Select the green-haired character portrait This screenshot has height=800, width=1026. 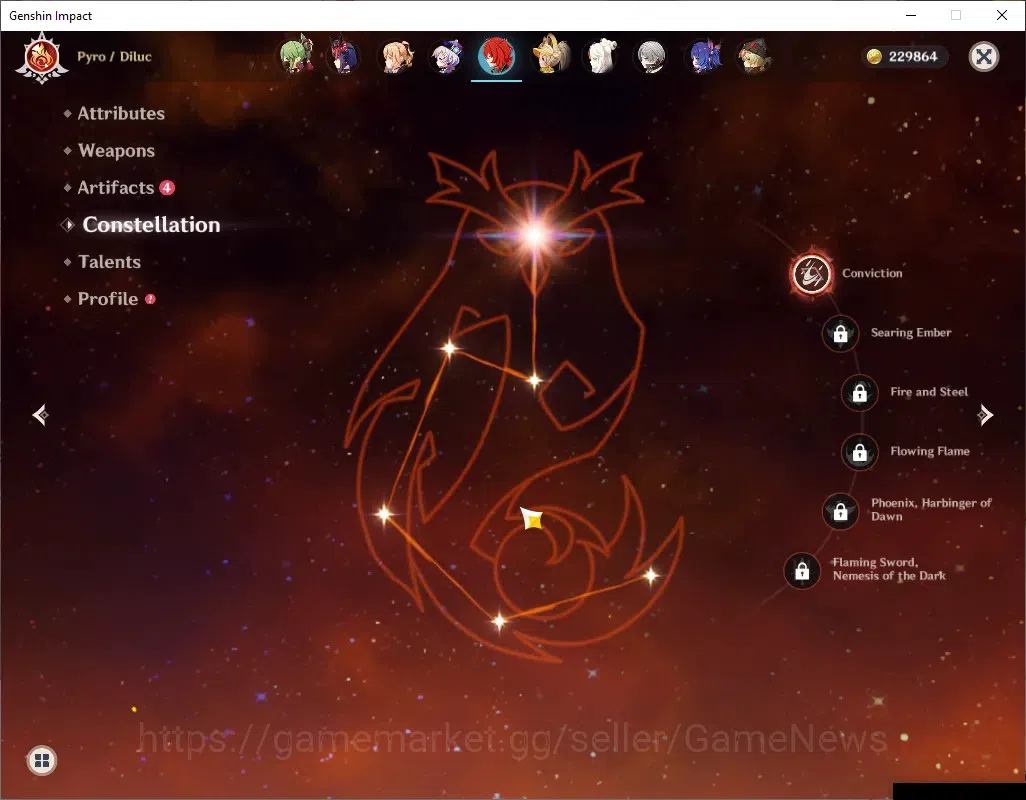click(x=296, y=56)
